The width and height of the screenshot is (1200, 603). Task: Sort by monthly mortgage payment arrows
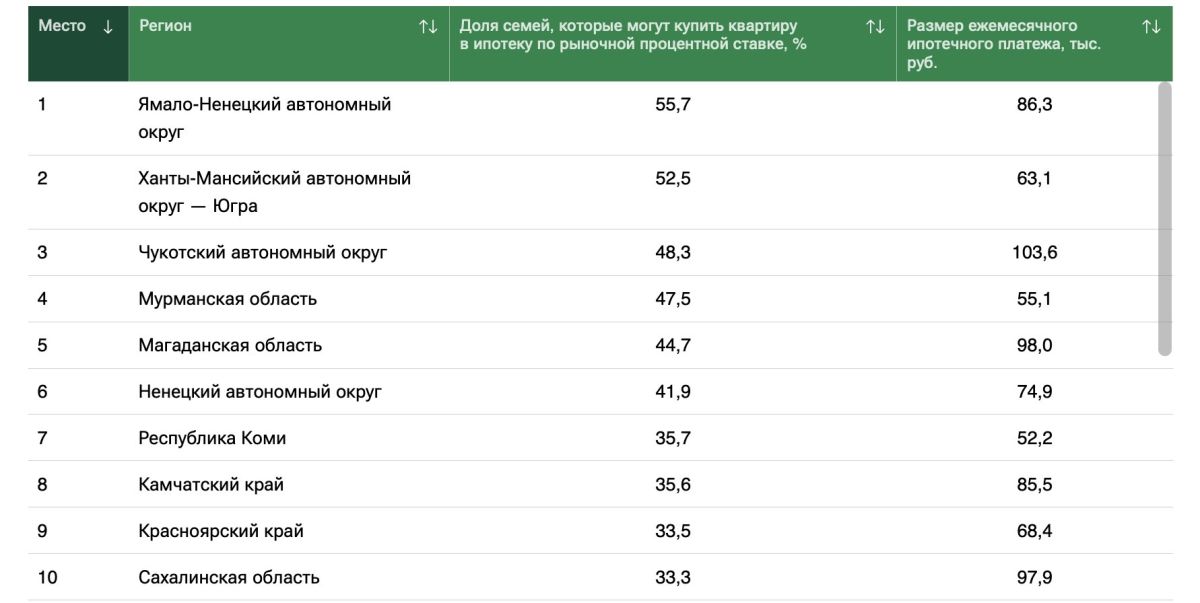(1151, 27)
